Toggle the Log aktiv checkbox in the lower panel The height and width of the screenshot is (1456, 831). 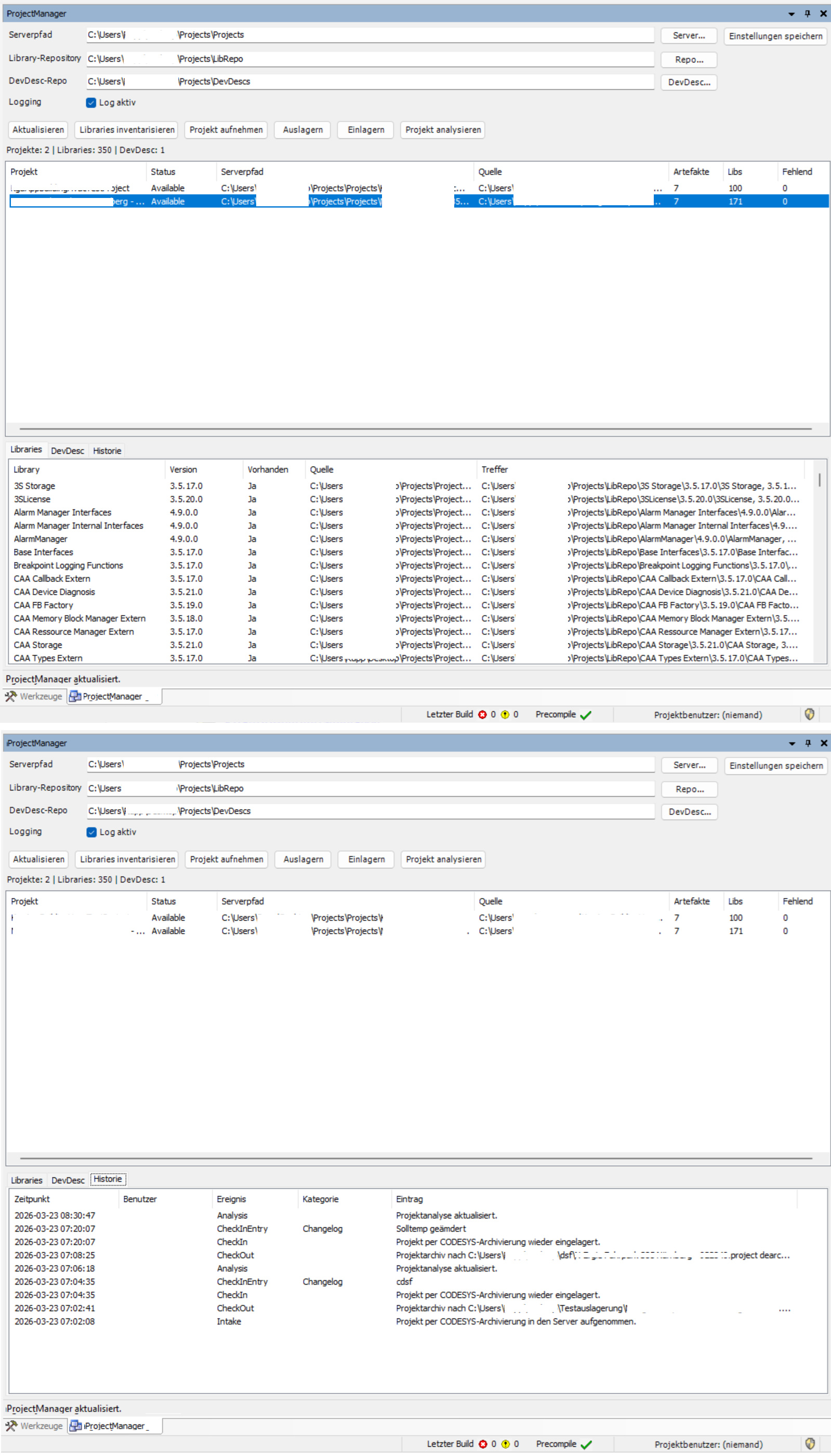click(x=92, y=832)
